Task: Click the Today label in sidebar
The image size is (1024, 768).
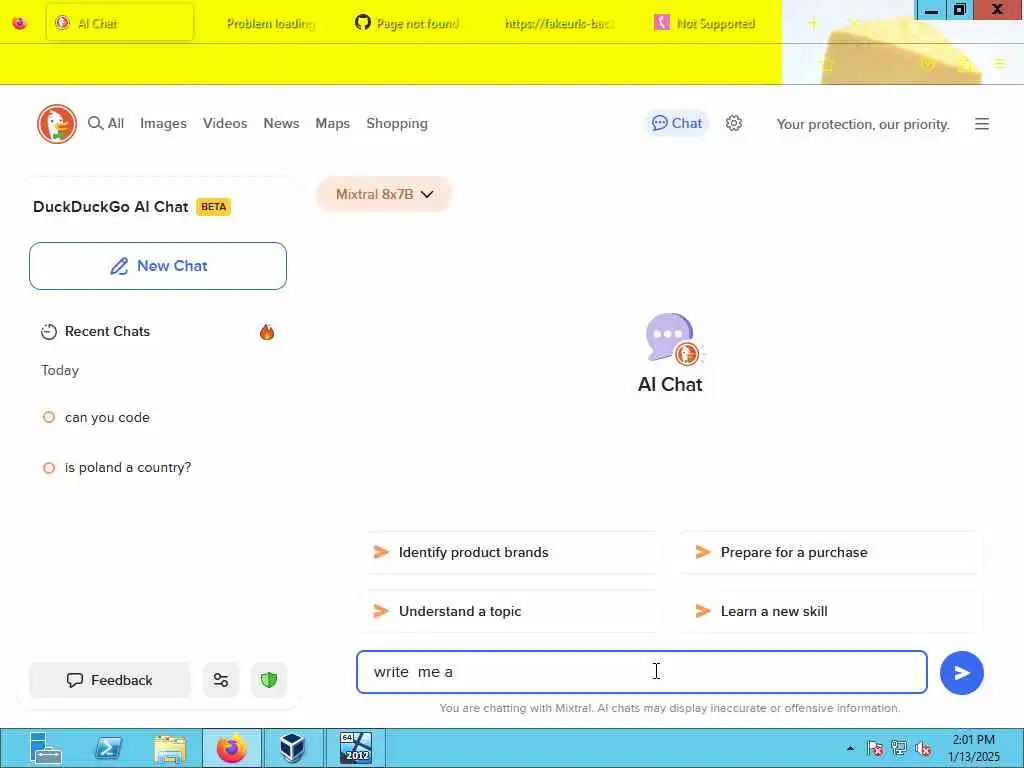Action: click(60, 370)
